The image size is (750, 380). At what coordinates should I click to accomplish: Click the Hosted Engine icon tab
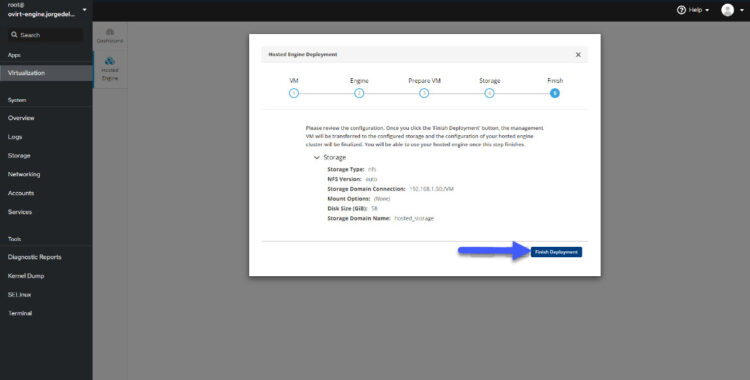(x=110, y=68)
